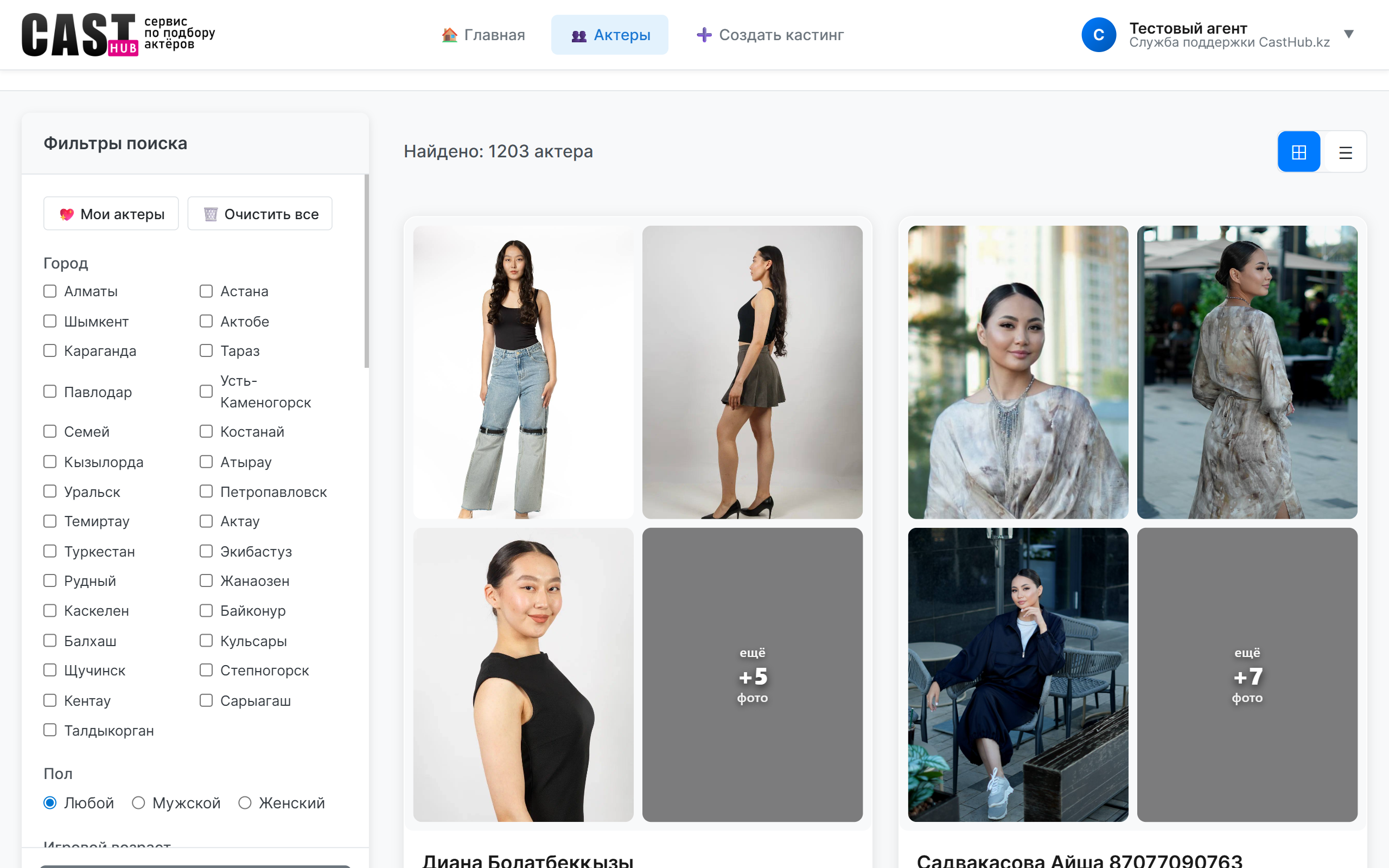Open the Создать кастинг page
Screen dimensions: 1389x868
769,34
